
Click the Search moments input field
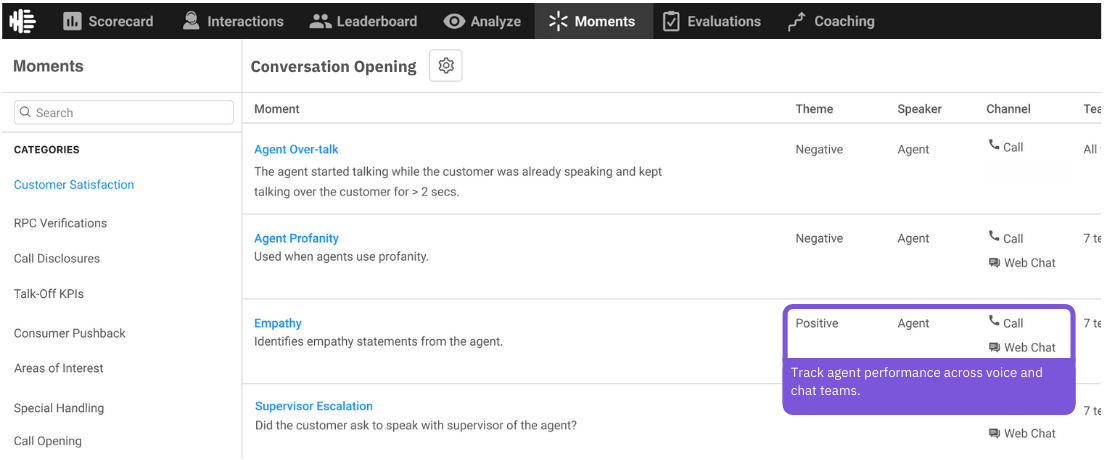pyautogui.click(x=124, y=113)
